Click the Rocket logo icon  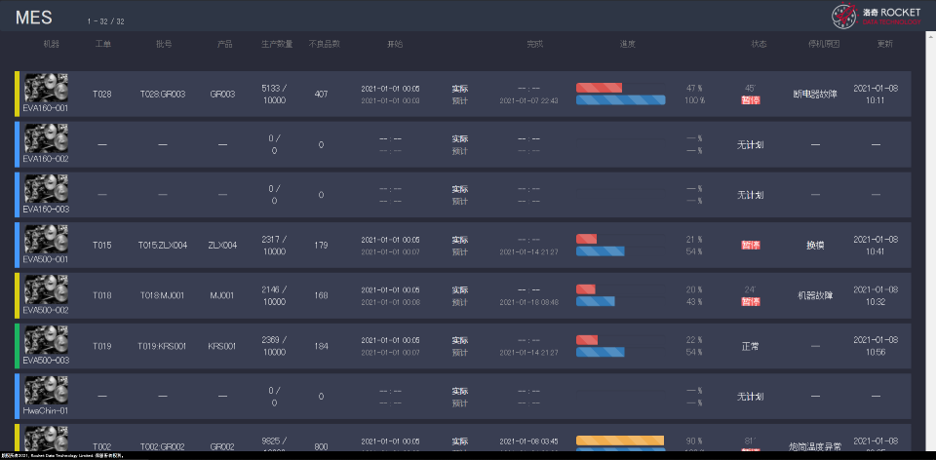click(x=845, y=15)
